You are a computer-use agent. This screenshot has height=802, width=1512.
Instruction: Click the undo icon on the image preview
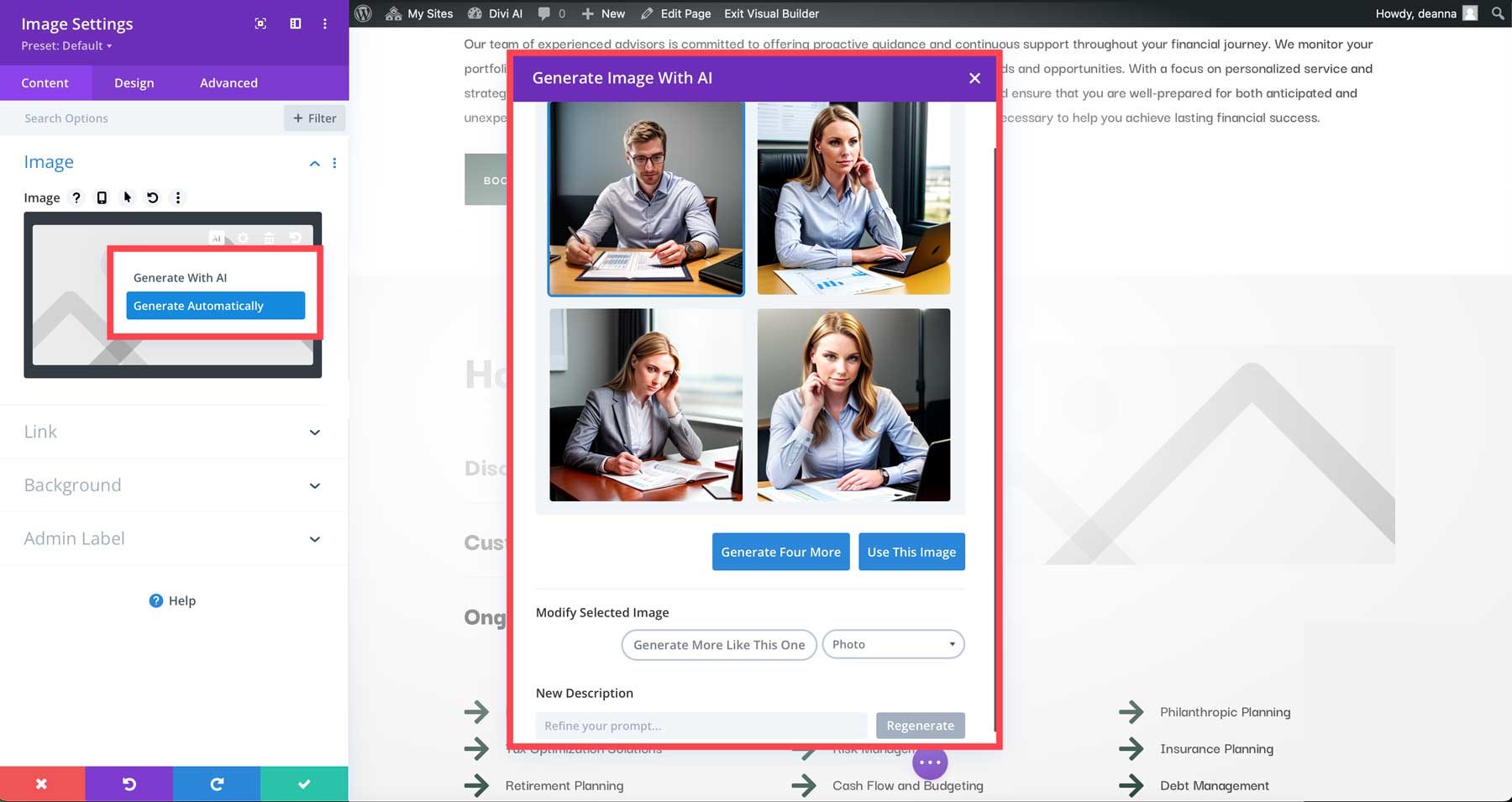(x=295, y=239)
